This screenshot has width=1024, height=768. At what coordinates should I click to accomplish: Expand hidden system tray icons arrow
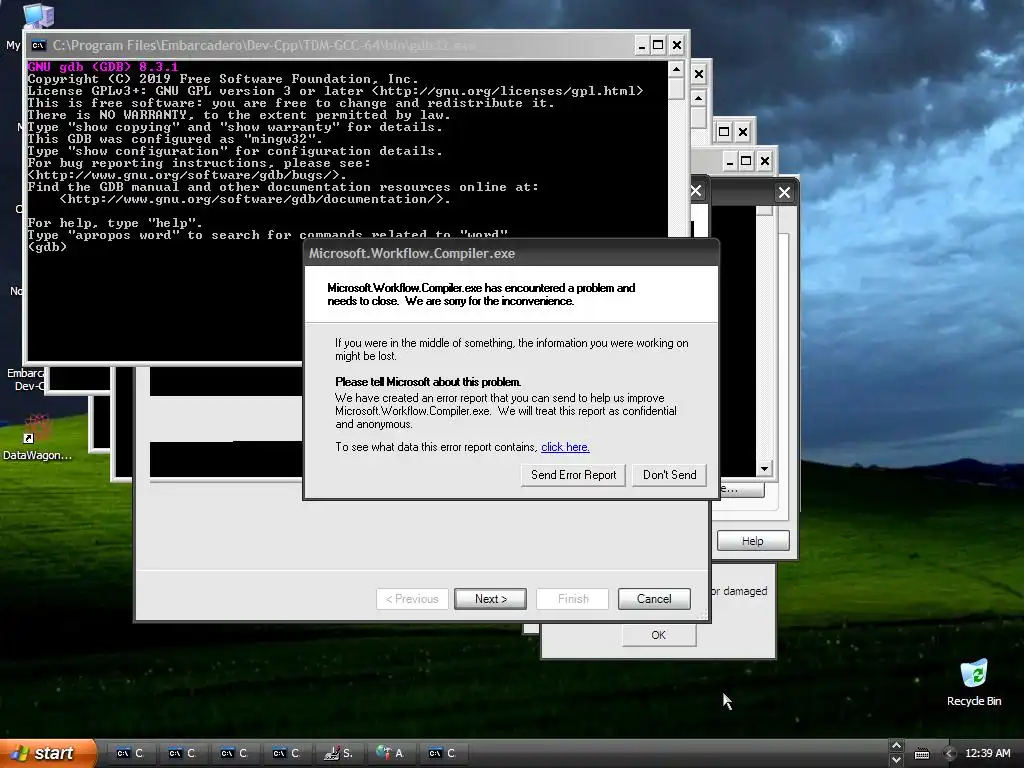coord(950,754)
